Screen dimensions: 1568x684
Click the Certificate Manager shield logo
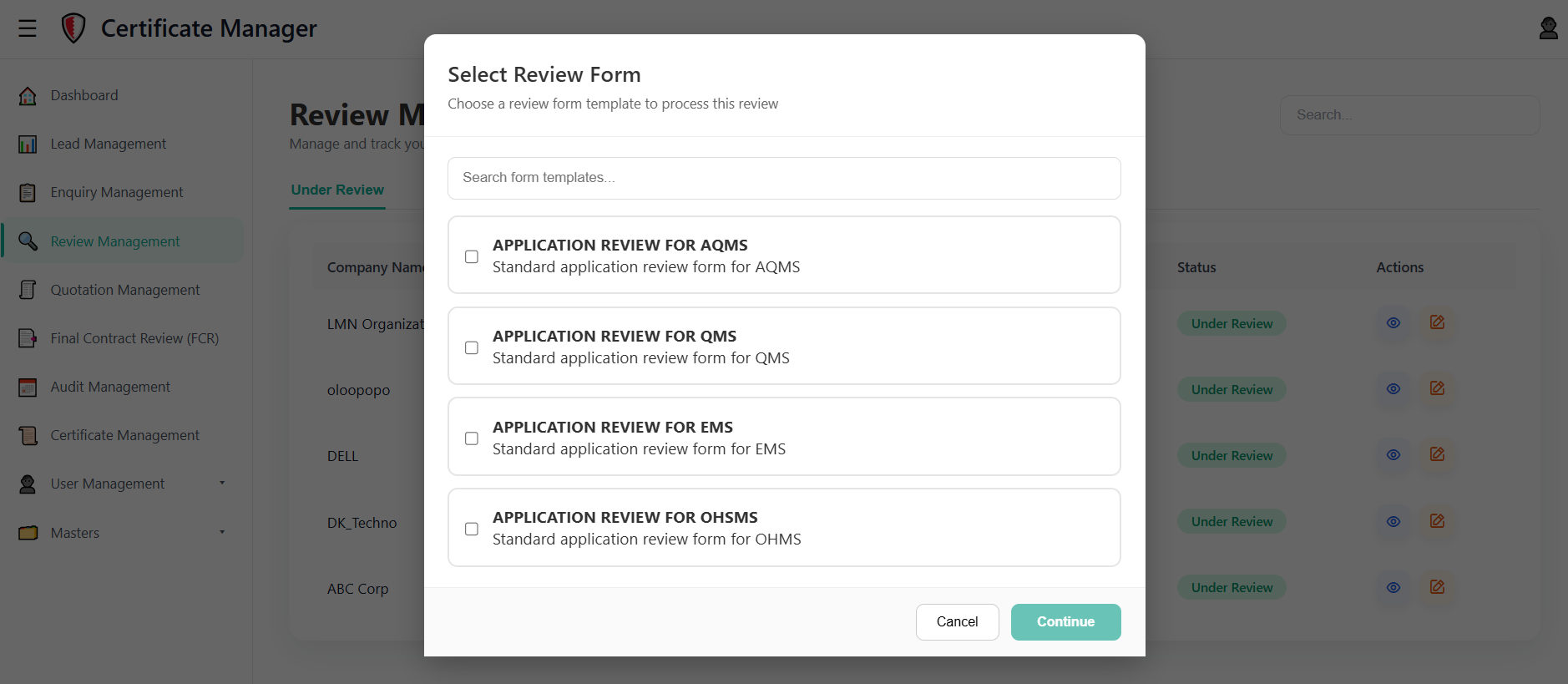[x=73, y=28]
